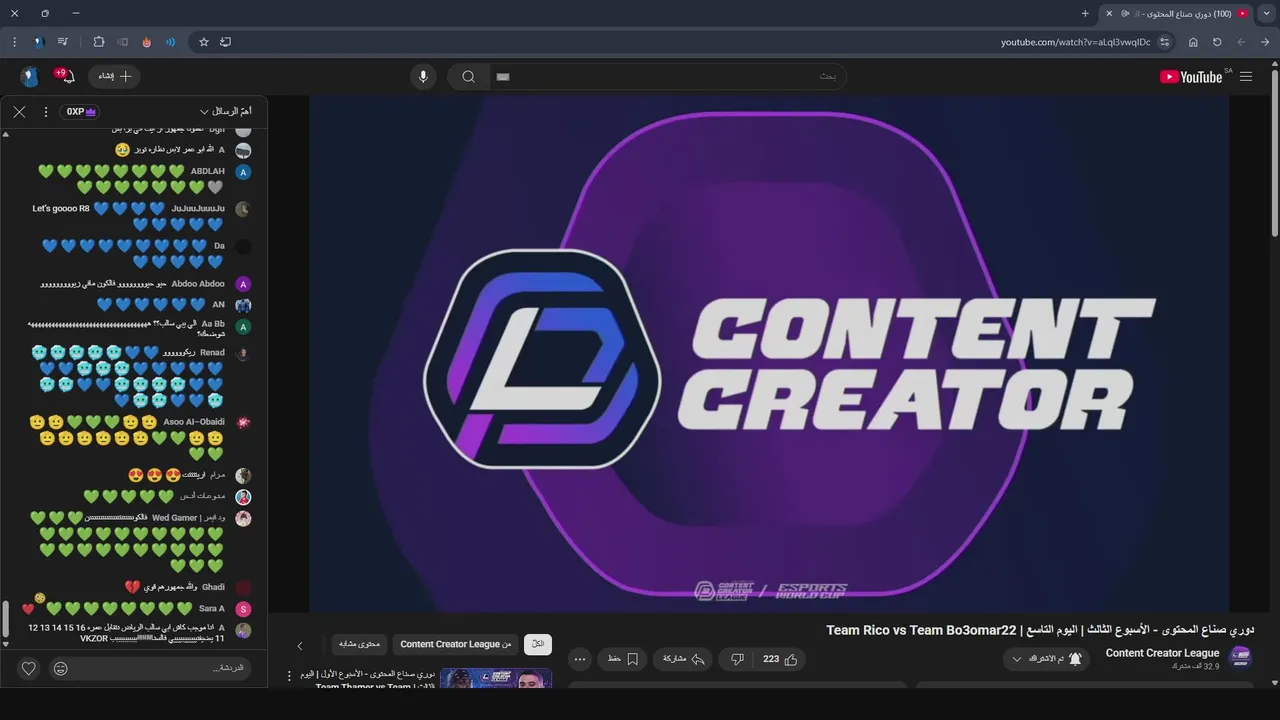The height and width of the screenshot is (720, 1280).
Task: Click the youtube.com address bar URL
Action: pos(1075,42)
